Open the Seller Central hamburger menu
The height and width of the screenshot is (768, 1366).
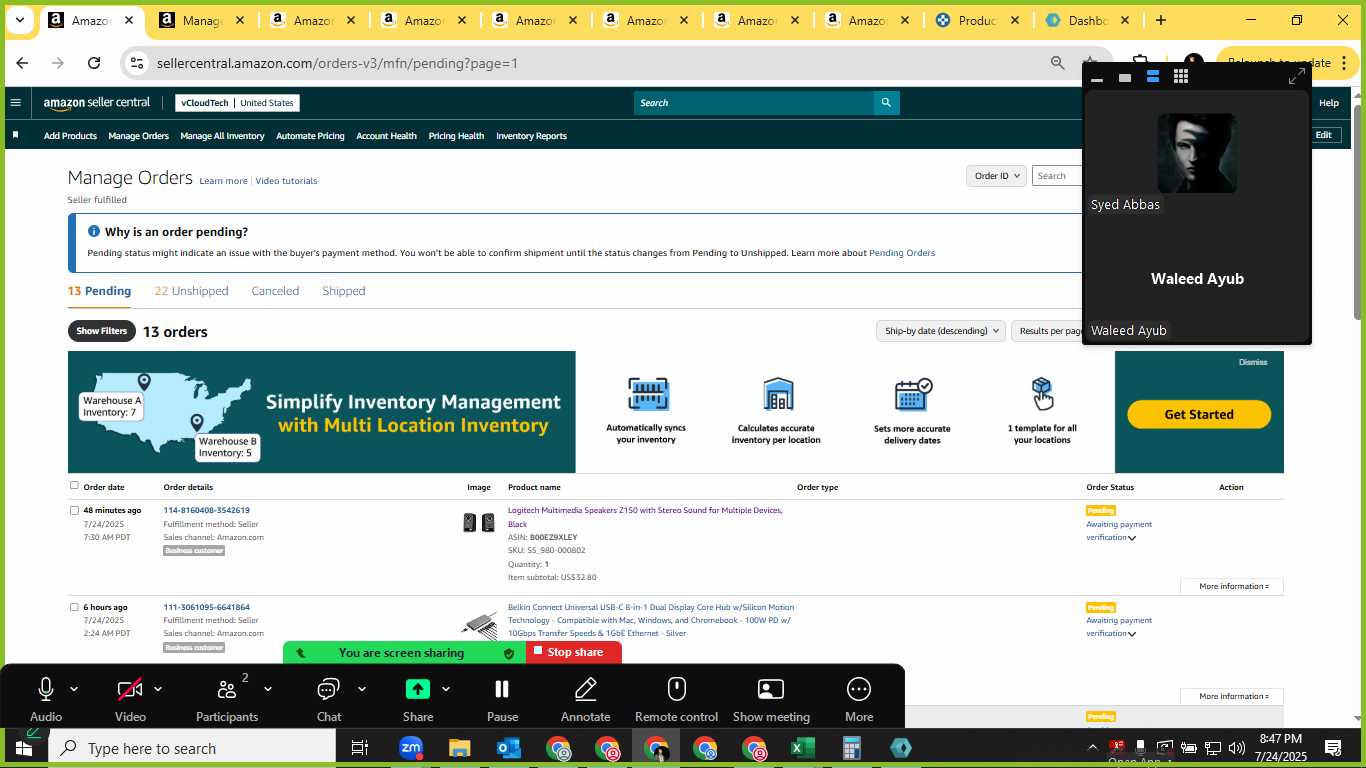15,102
